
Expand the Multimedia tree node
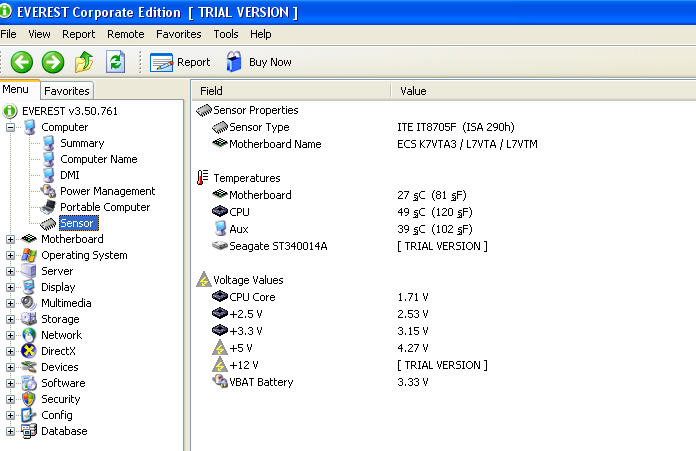point(10,303)
